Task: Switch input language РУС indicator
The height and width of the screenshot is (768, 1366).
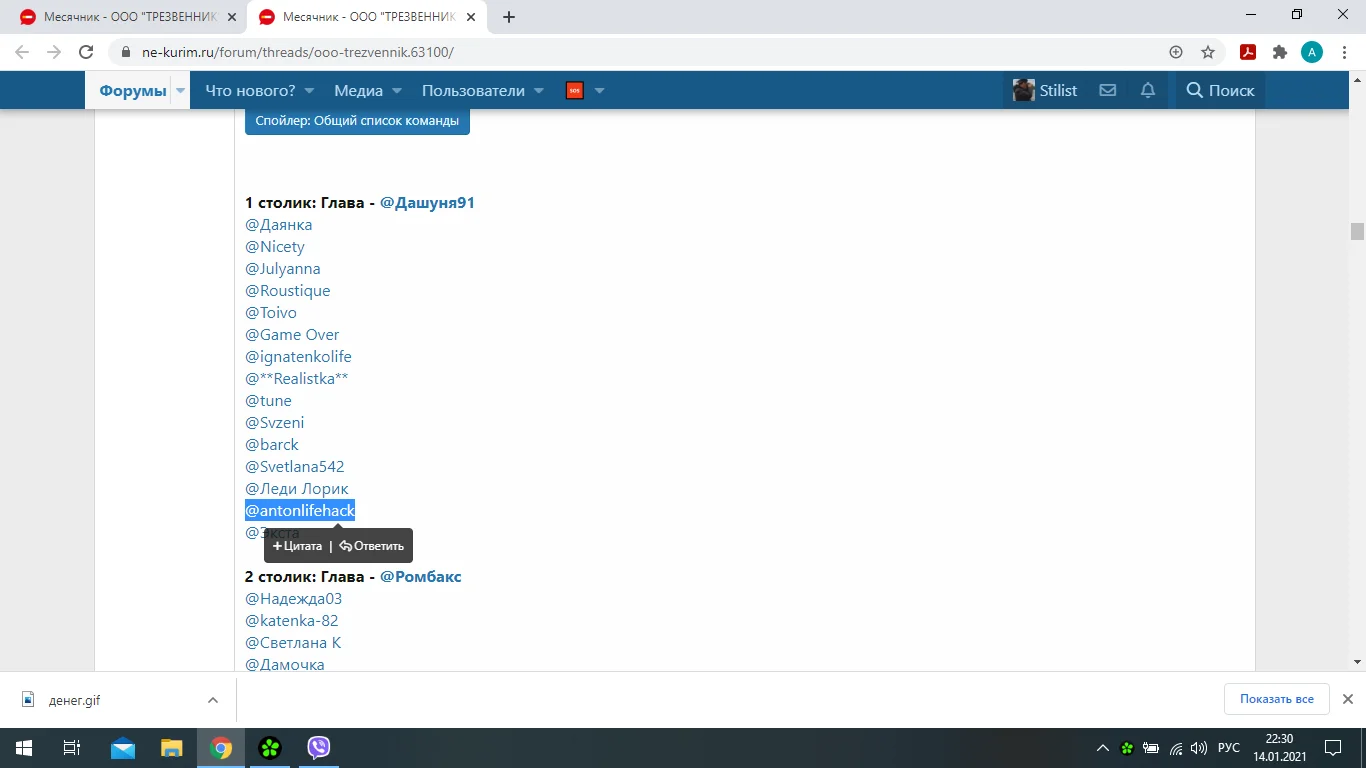Action: (1229, 748)
